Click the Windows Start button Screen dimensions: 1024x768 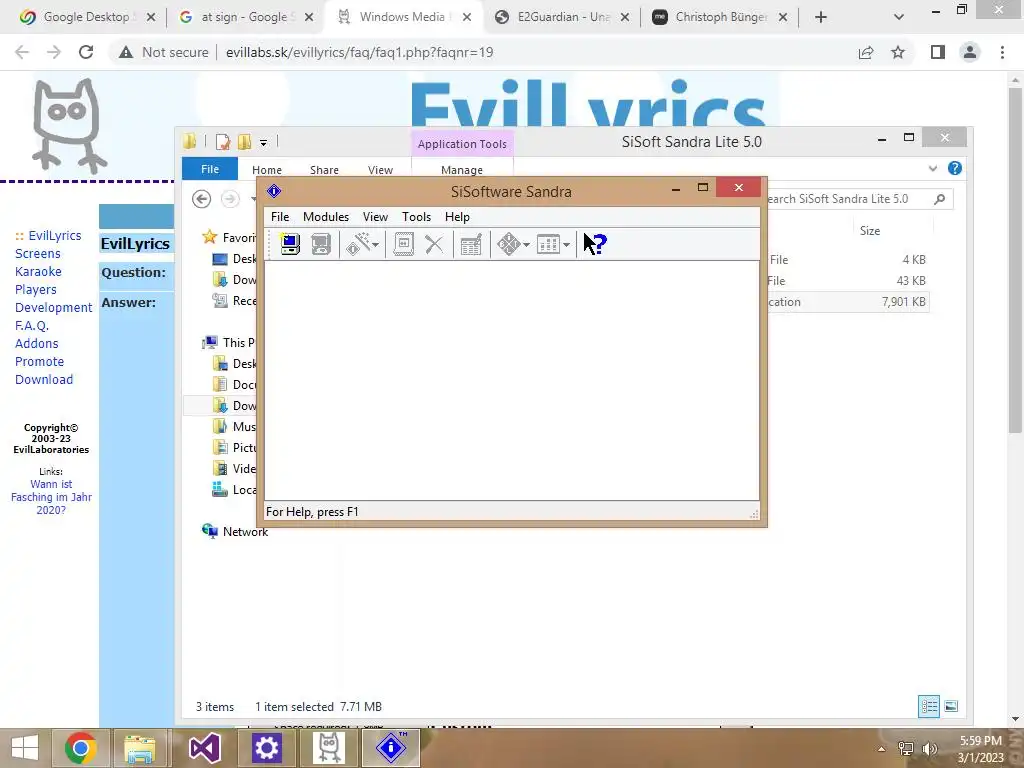tap(25, 748)
